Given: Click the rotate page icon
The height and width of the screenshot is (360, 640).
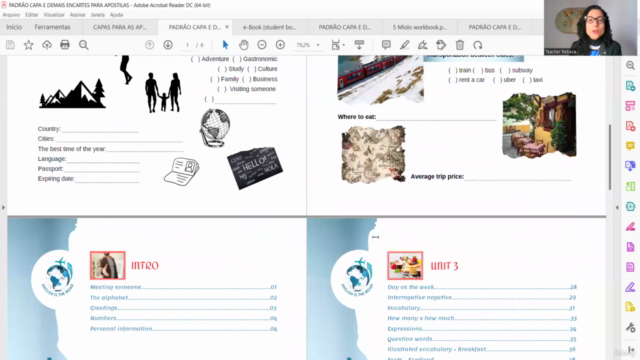Looking at the screenshot, I should [x=478, y=45].
